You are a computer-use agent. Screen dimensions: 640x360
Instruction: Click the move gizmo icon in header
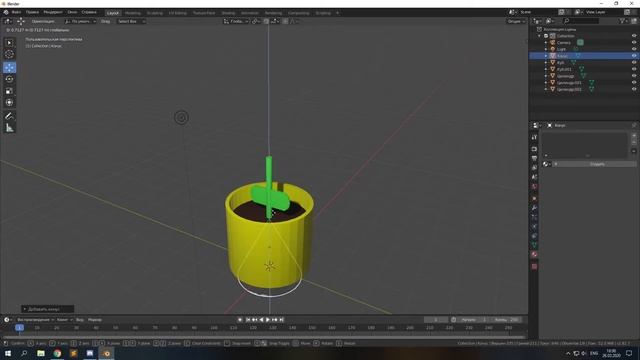click(21, 21)
